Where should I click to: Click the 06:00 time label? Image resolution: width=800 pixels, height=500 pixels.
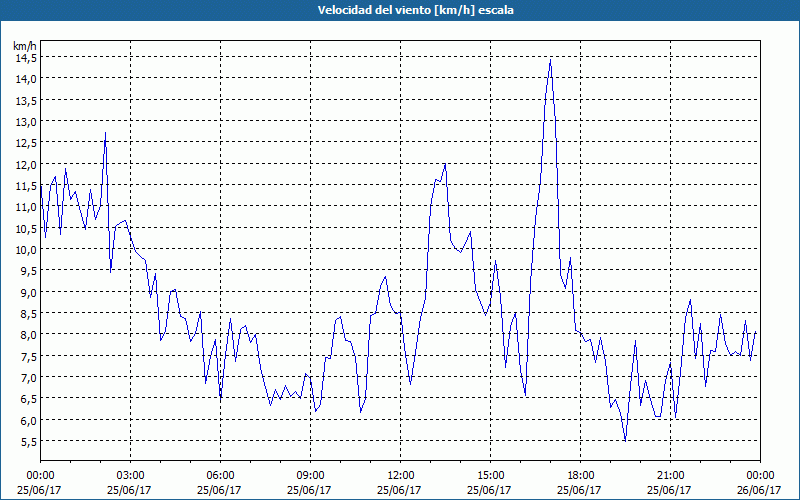220,476
